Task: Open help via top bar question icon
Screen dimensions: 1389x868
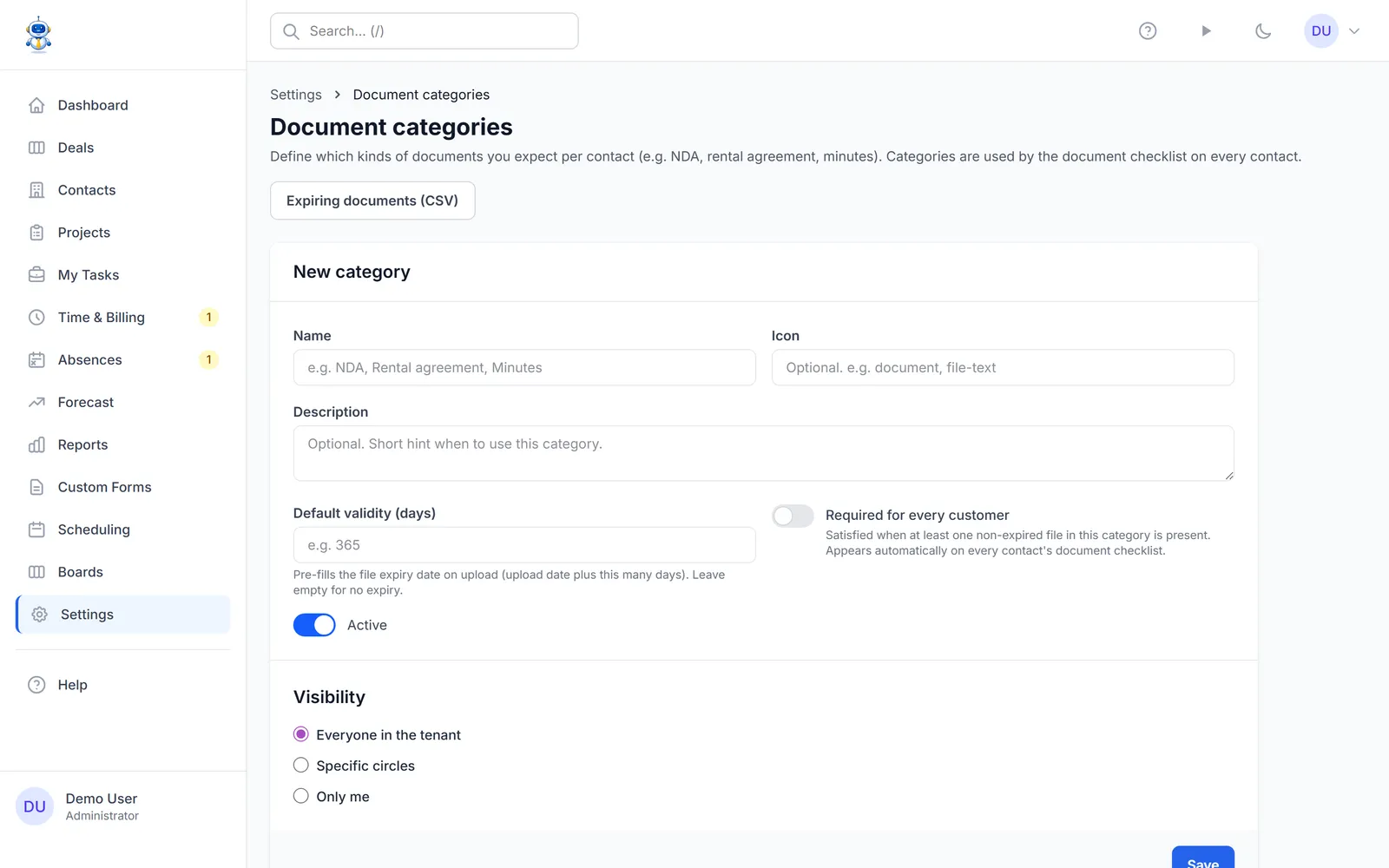Action: pos(1148,31)
